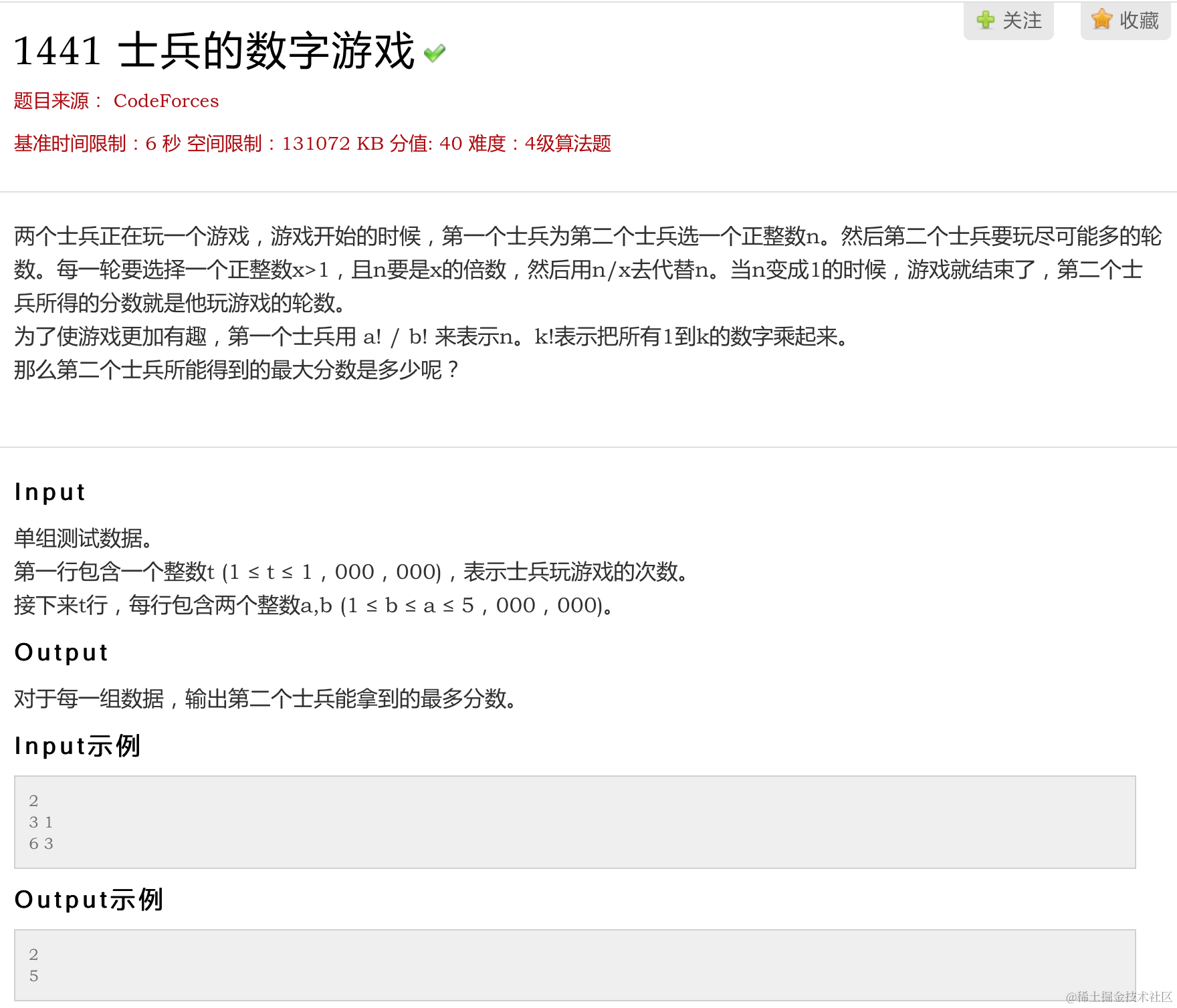This screenshot has width=1177, height=1008.
Task: Open the CodeForces source link
Action: (x=166, y=101)
